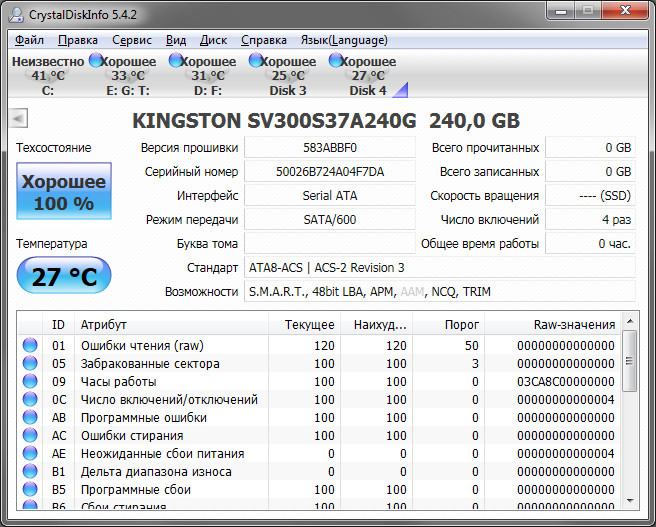Click status orb for attribute 05 row
This screenshot has height=527, width=656.
point(30,364)
